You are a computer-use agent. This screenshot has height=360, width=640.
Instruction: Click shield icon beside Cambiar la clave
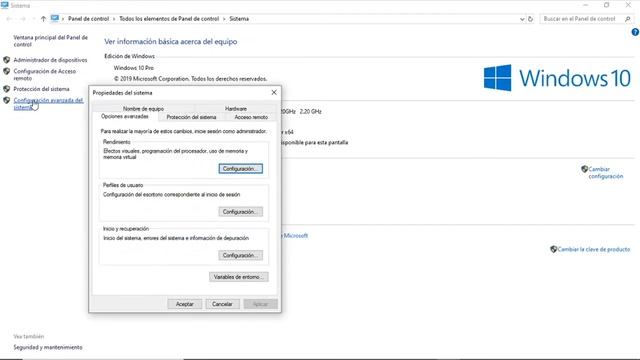(x=553, y=249)
